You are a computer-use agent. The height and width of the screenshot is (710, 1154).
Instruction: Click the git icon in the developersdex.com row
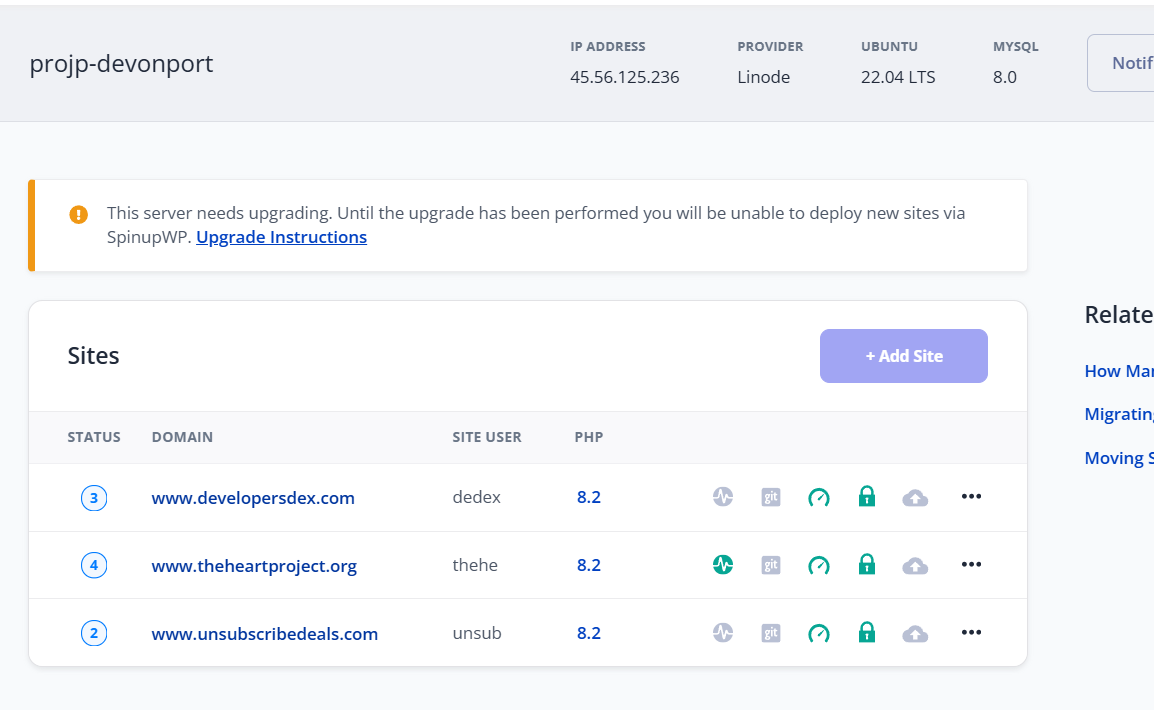click(x=771, y=497)
